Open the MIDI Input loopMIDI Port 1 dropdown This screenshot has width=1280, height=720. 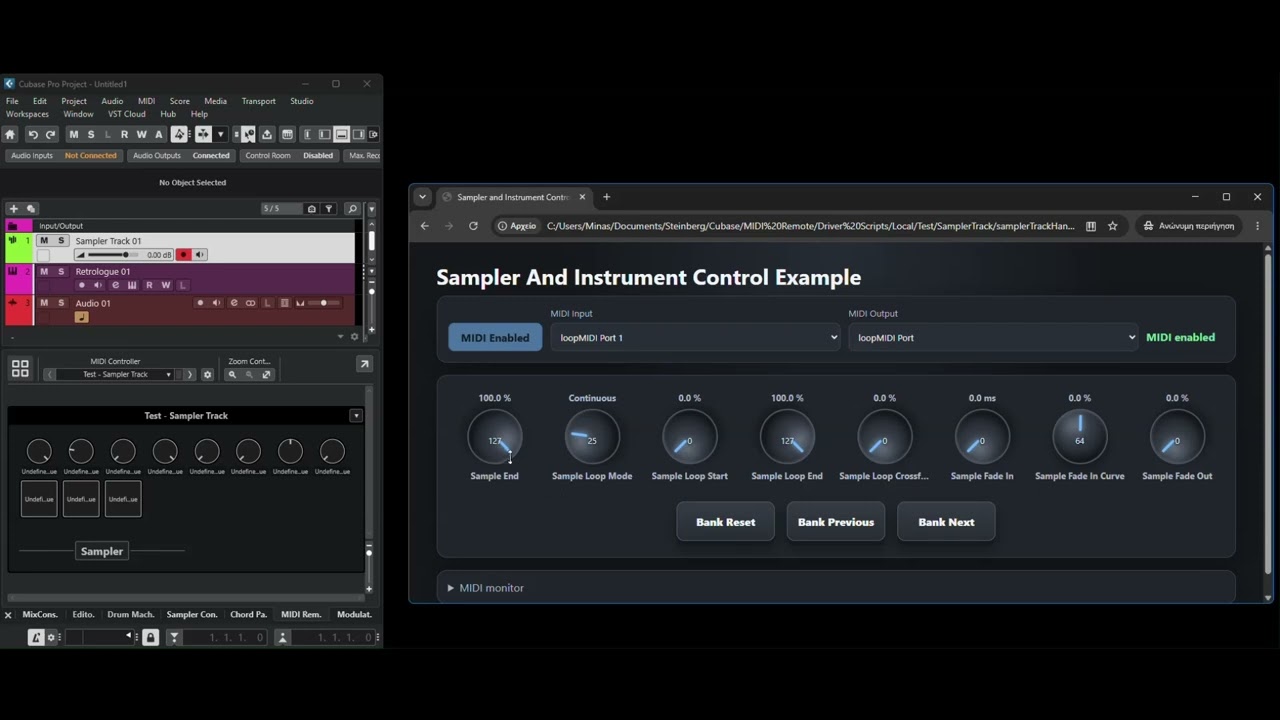pyautogui.click(x=695, y=337)
